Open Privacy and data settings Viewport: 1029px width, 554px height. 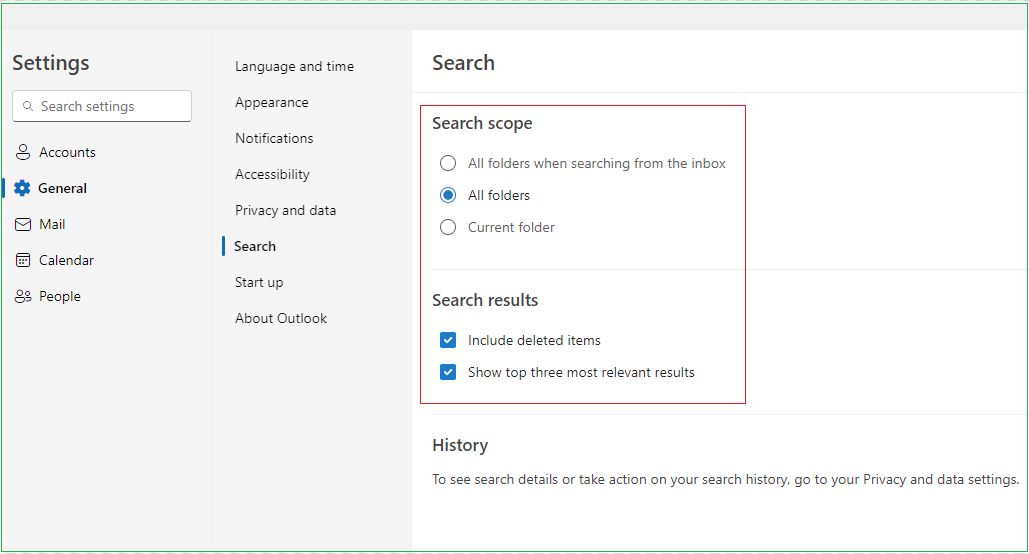tap(285, 211)
